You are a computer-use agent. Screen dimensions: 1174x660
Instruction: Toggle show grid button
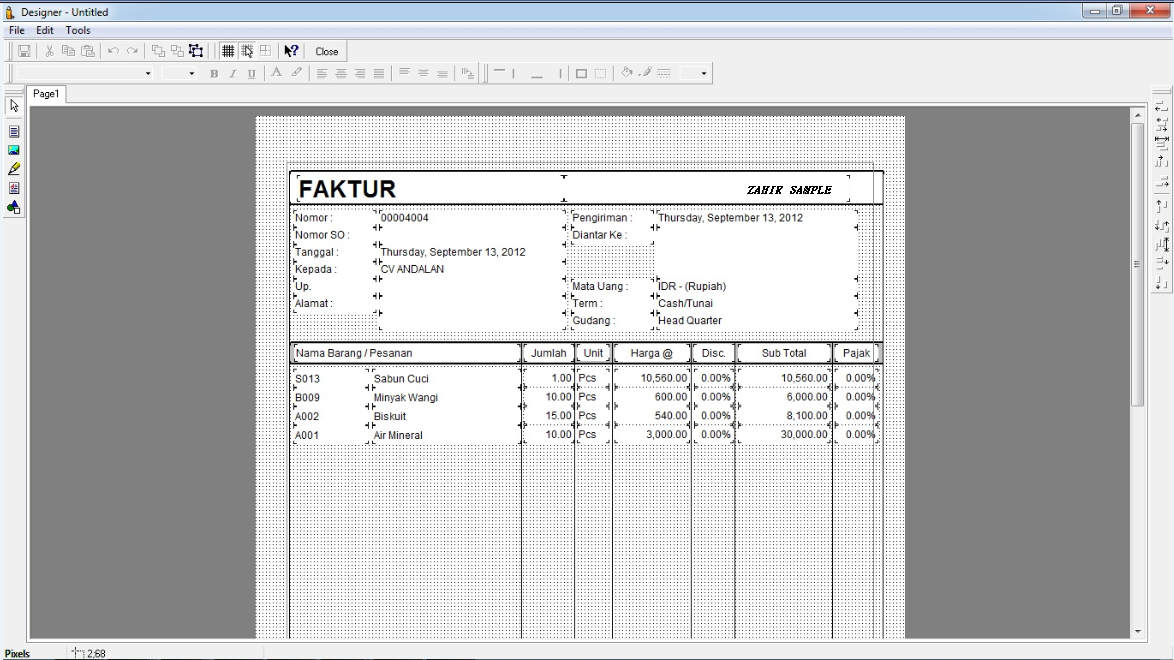228,51
